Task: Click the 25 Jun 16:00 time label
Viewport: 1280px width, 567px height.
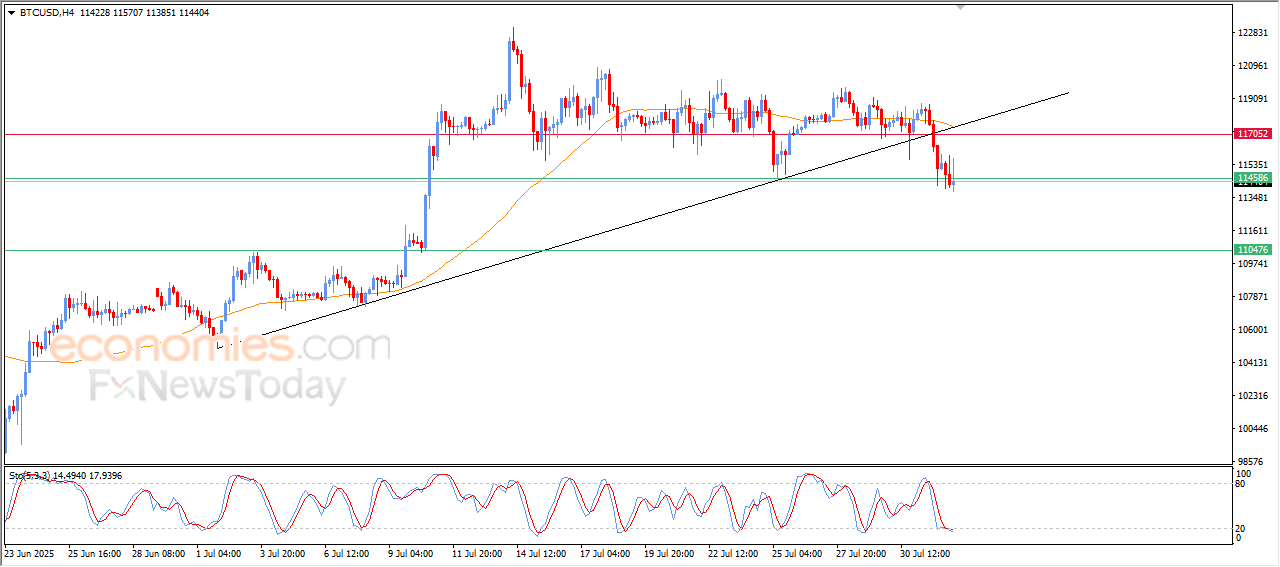Action: tap(95, 553)
